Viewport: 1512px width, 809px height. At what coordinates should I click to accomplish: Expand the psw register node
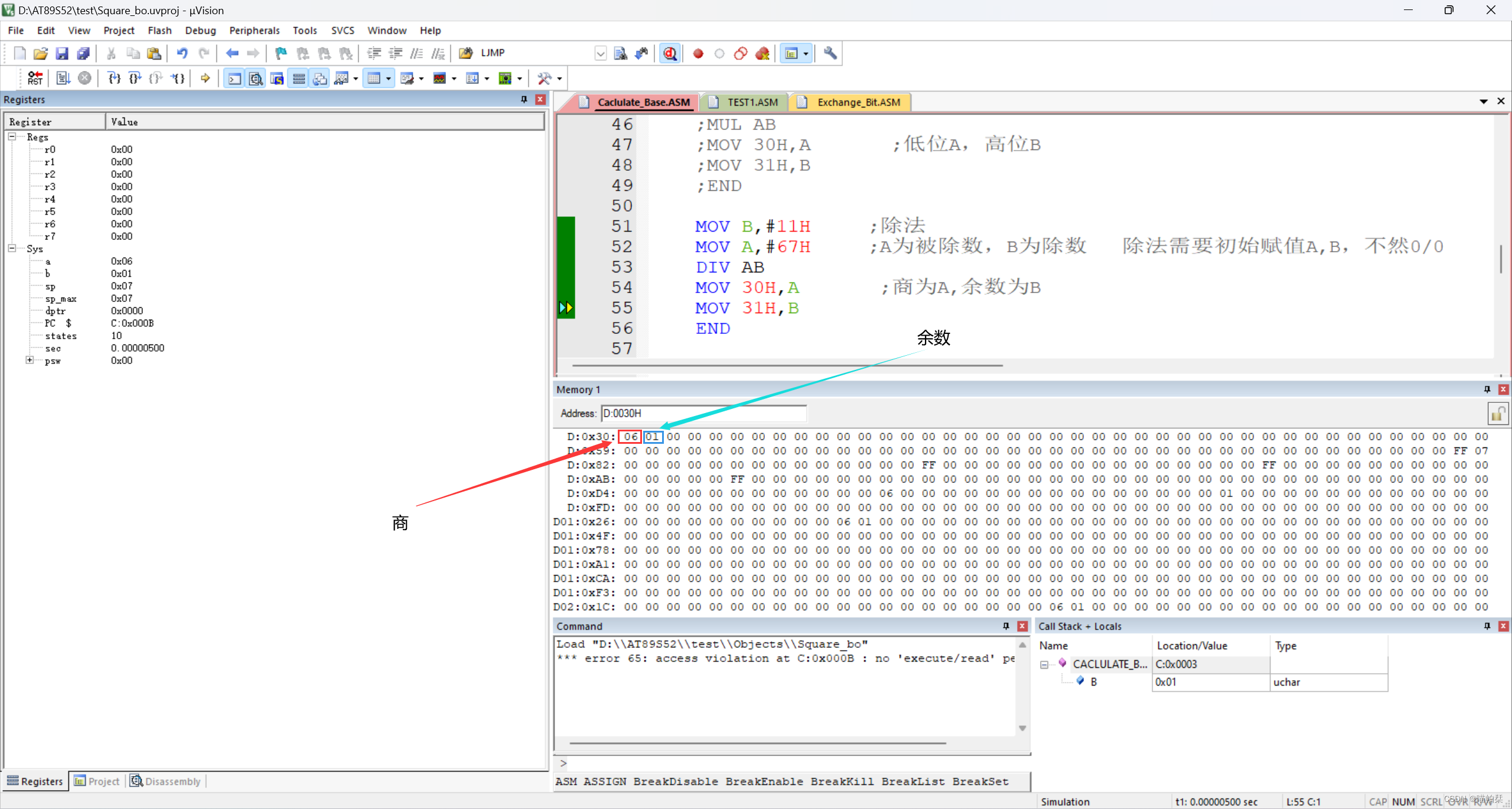30,360
